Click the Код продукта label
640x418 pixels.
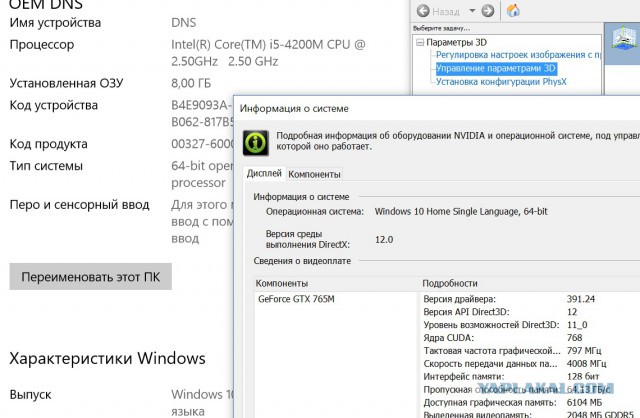(48, 144)
